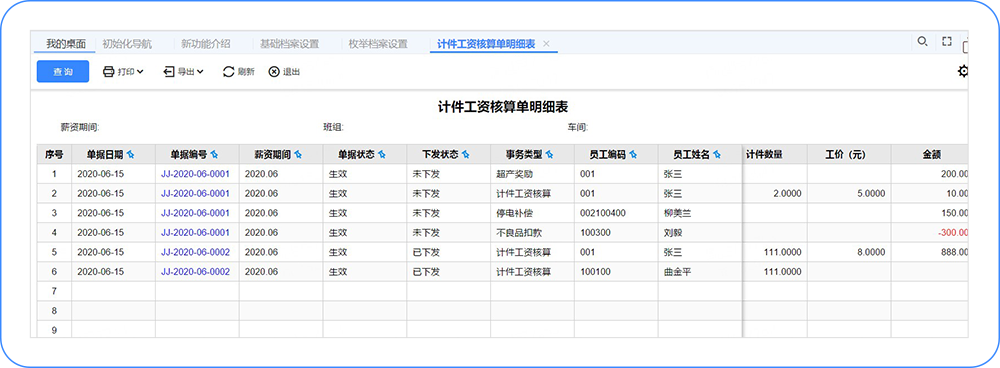Select the 计件工资核算单明细表 tab
The image size is (1000, 368).
[486, 44]
